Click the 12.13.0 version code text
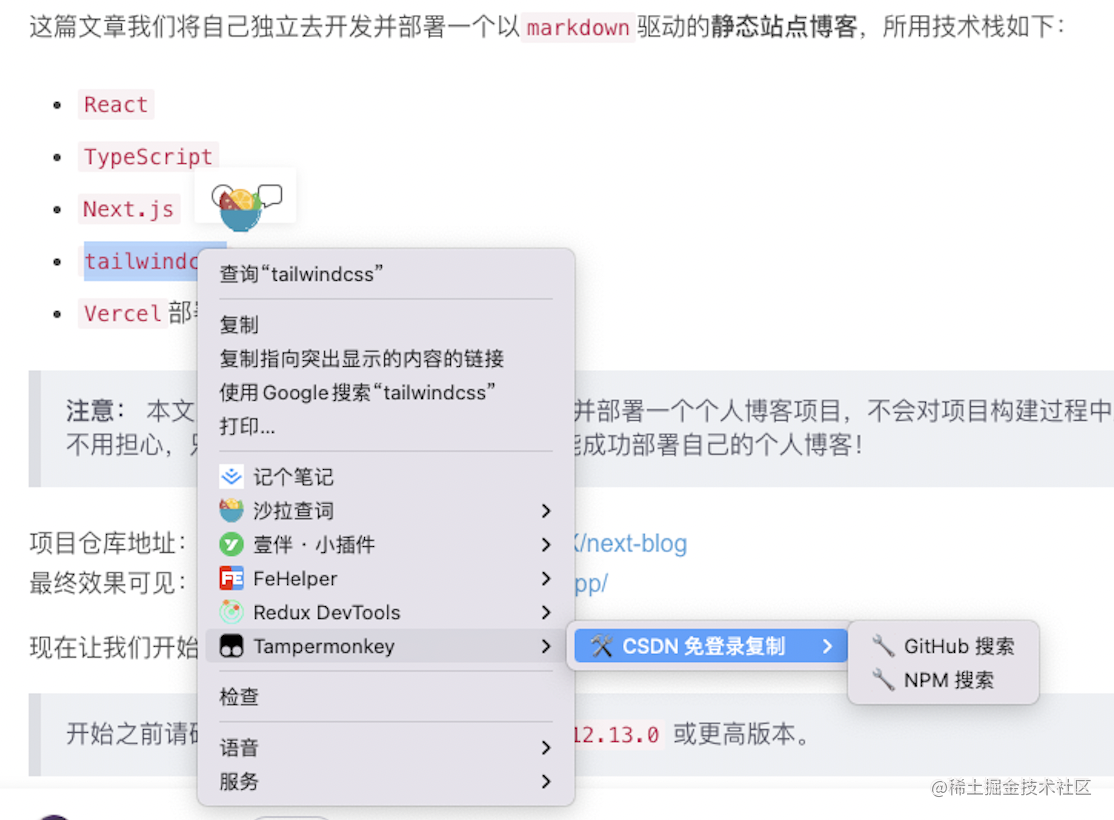Image resolution: width=1114 pixels, height=820 pixels. (617, 734)
